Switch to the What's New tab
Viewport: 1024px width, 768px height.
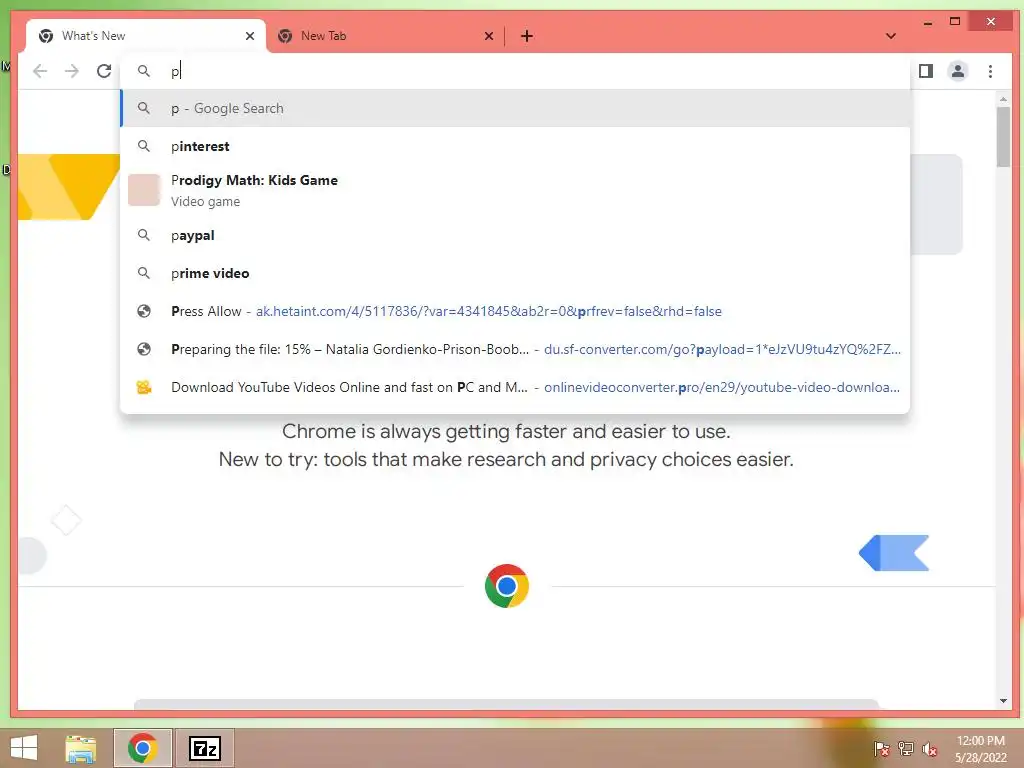[146, 36]
